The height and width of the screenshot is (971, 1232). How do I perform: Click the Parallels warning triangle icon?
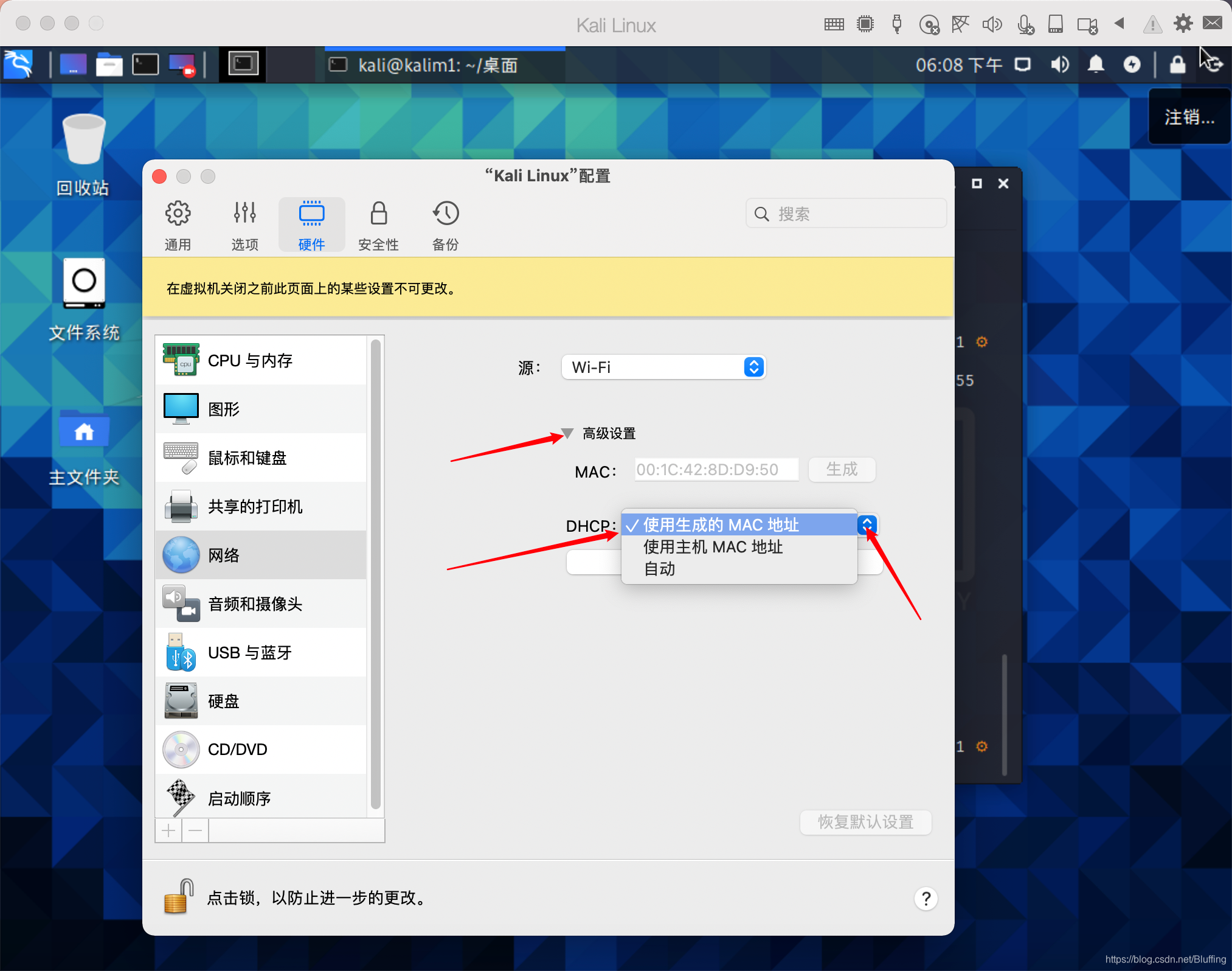point(1152,24)
